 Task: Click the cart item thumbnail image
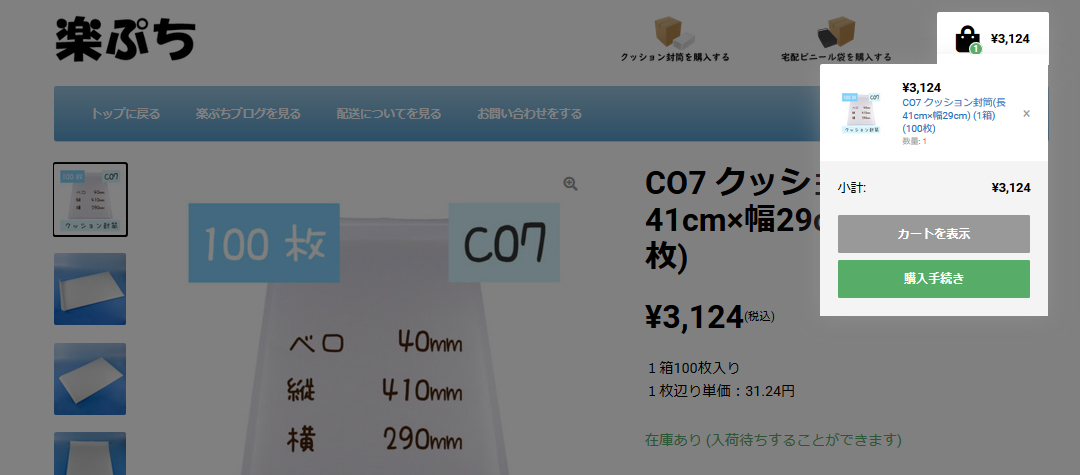(x=863, y=113)
